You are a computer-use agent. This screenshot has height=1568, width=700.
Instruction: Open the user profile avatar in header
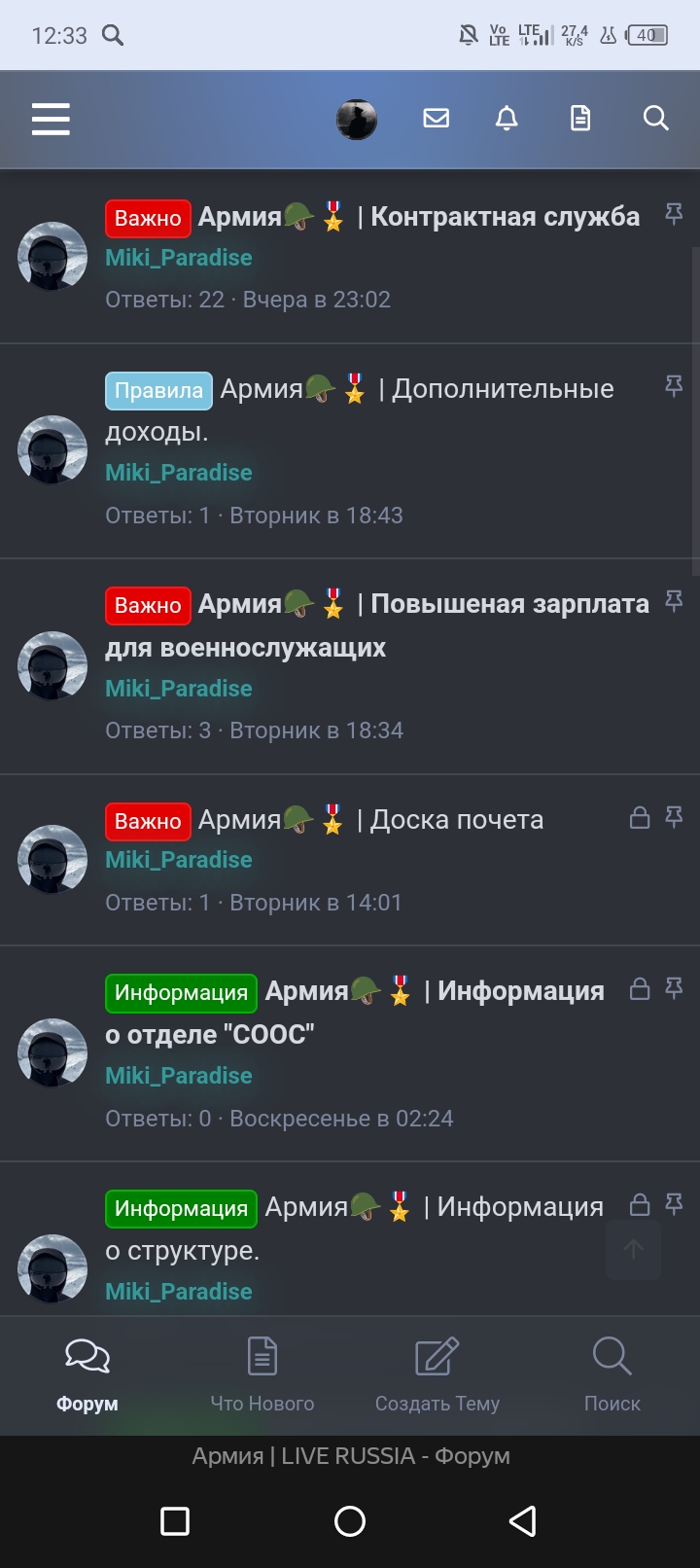pyautogui.click(x=357, y=120)
